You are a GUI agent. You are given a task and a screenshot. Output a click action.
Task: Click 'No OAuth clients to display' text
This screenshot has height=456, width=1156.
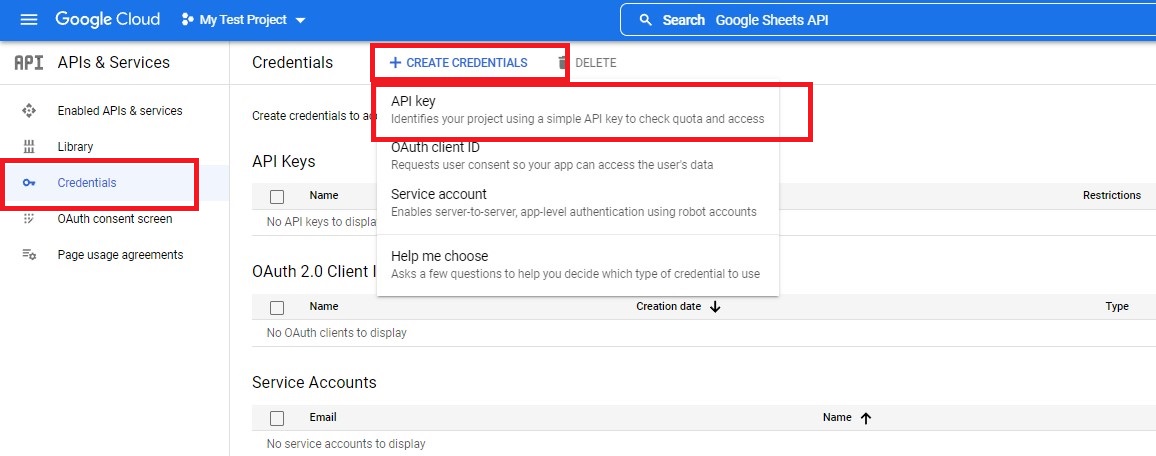[x=336, y=333]
